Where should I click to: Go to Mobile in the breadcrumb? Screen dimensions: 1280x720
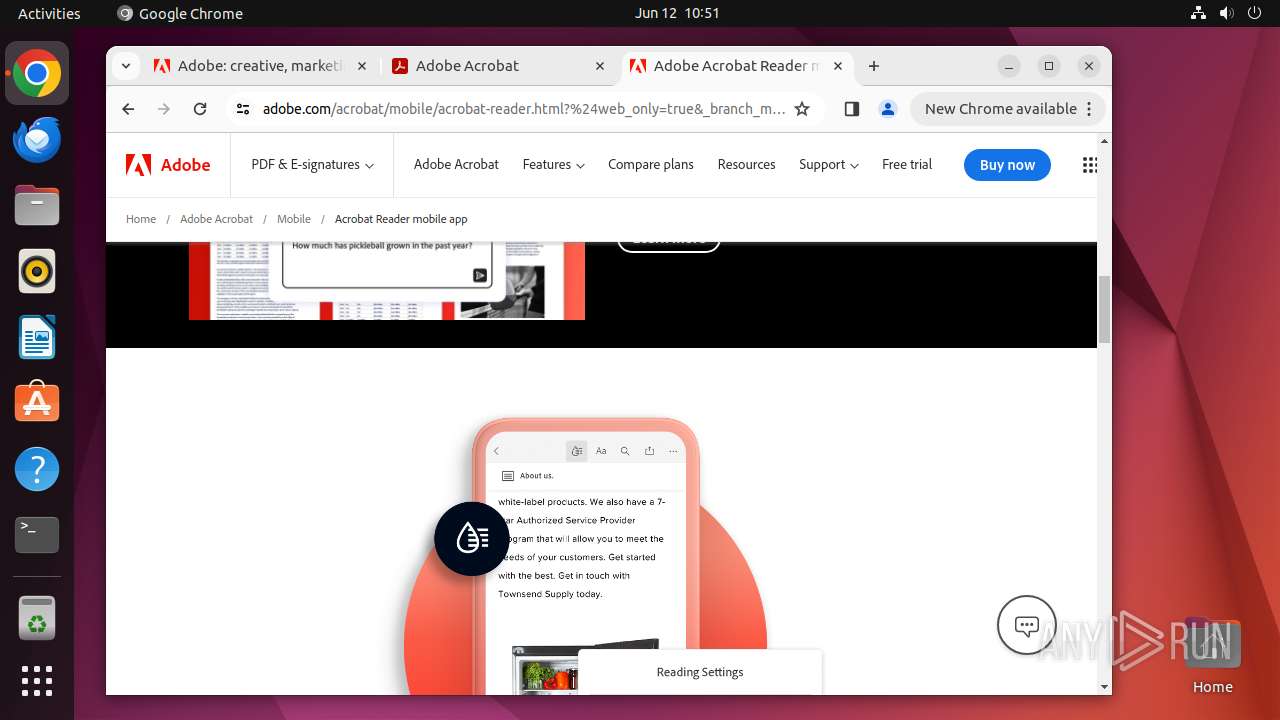point(294,219)
